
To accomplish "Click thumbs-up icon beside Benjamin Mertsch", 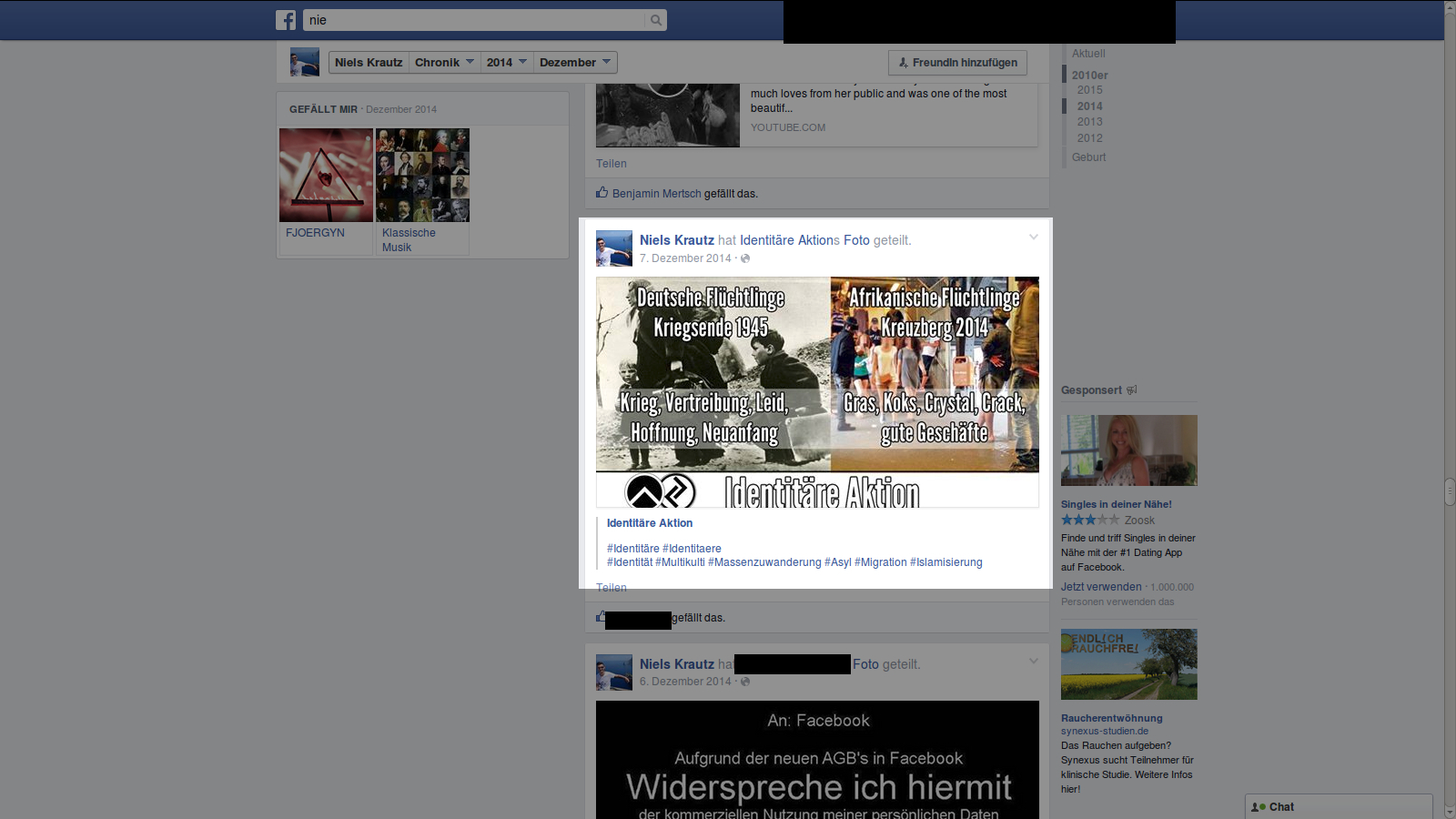I will (x=602, y=192).
